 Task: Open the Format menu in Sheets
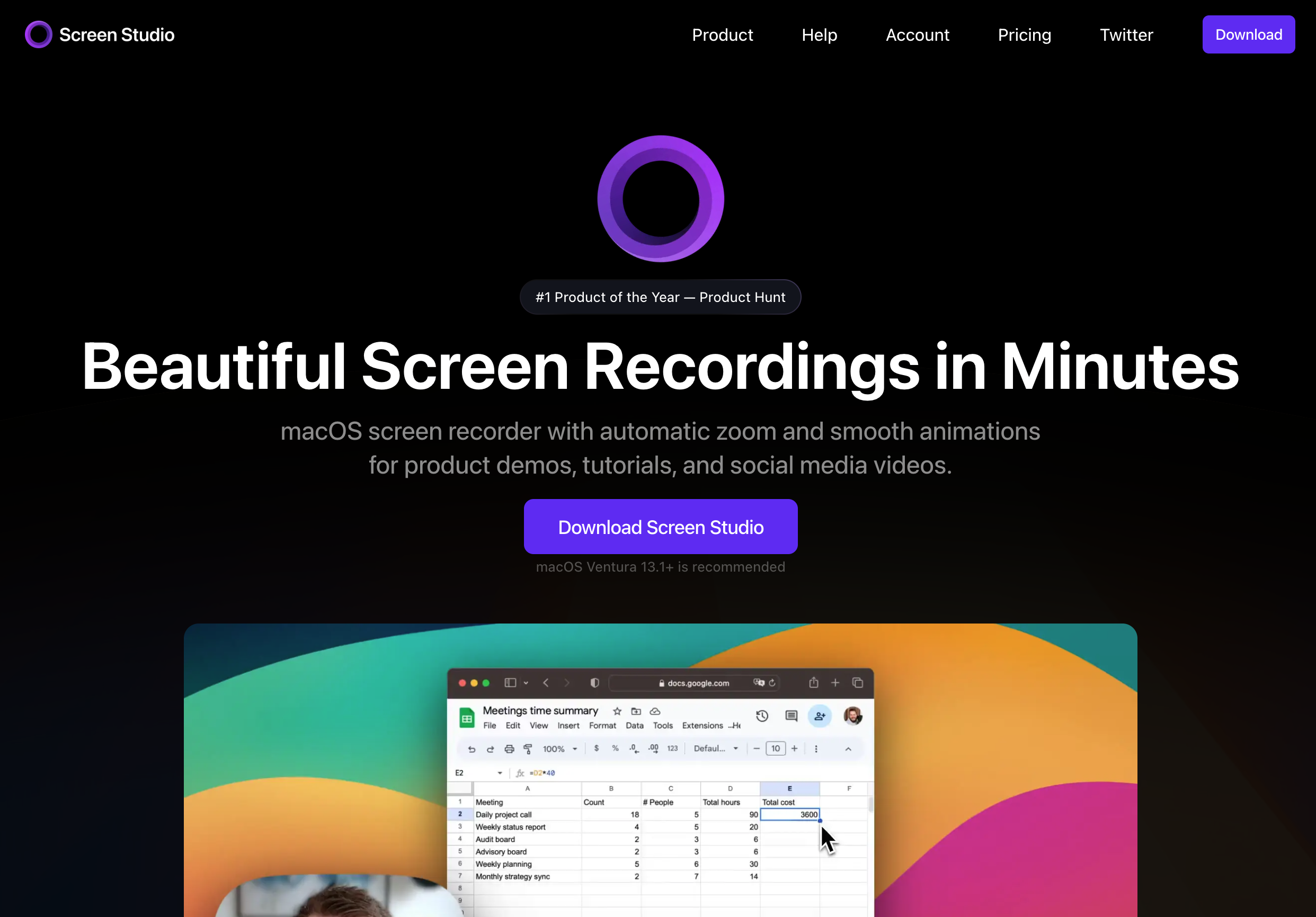click(x=602, y=726)
